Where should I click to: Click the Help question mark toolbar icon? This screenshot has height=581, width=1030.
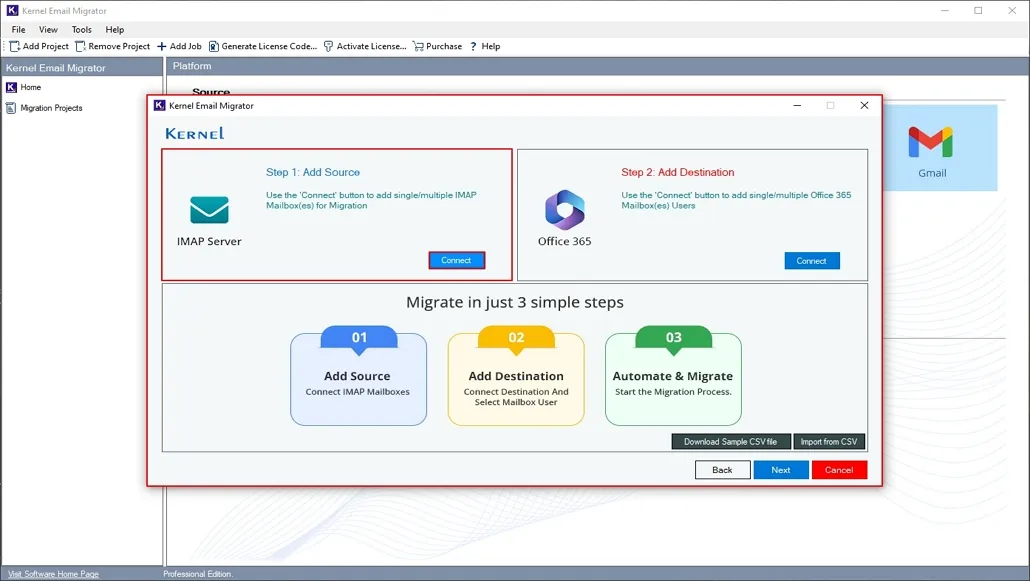473,46
